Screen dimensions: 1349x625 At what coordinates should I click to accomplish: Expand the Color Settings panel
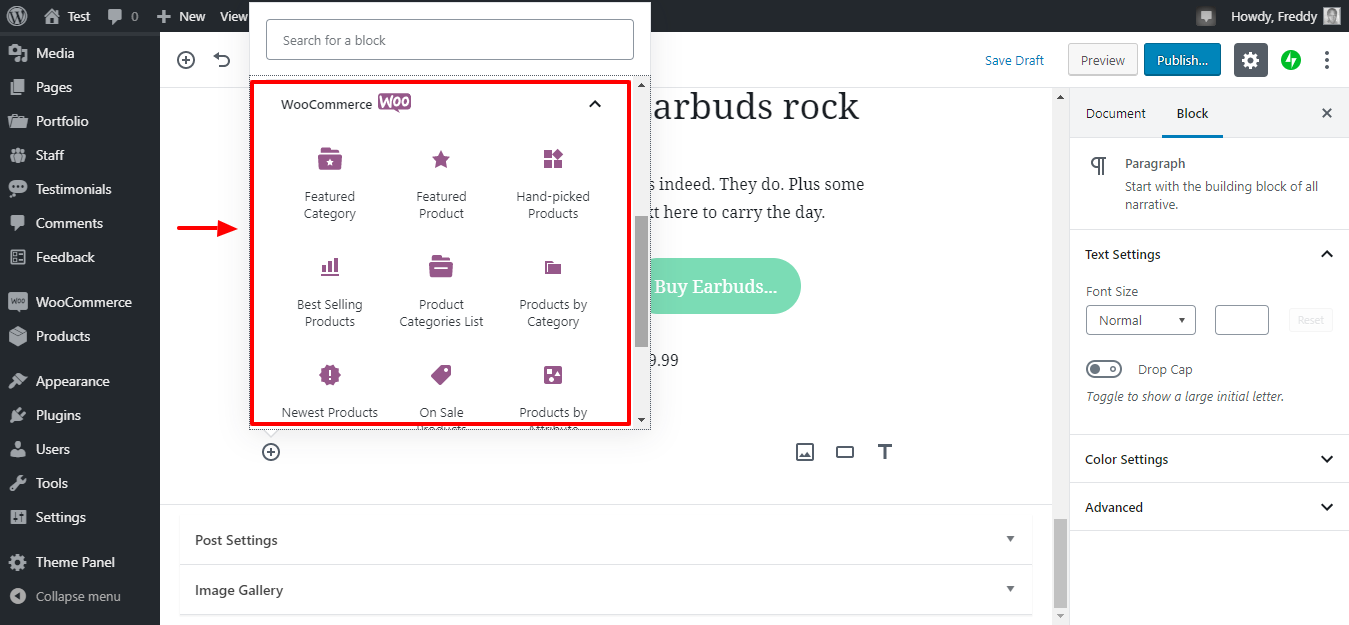(x=1209, y=460)
